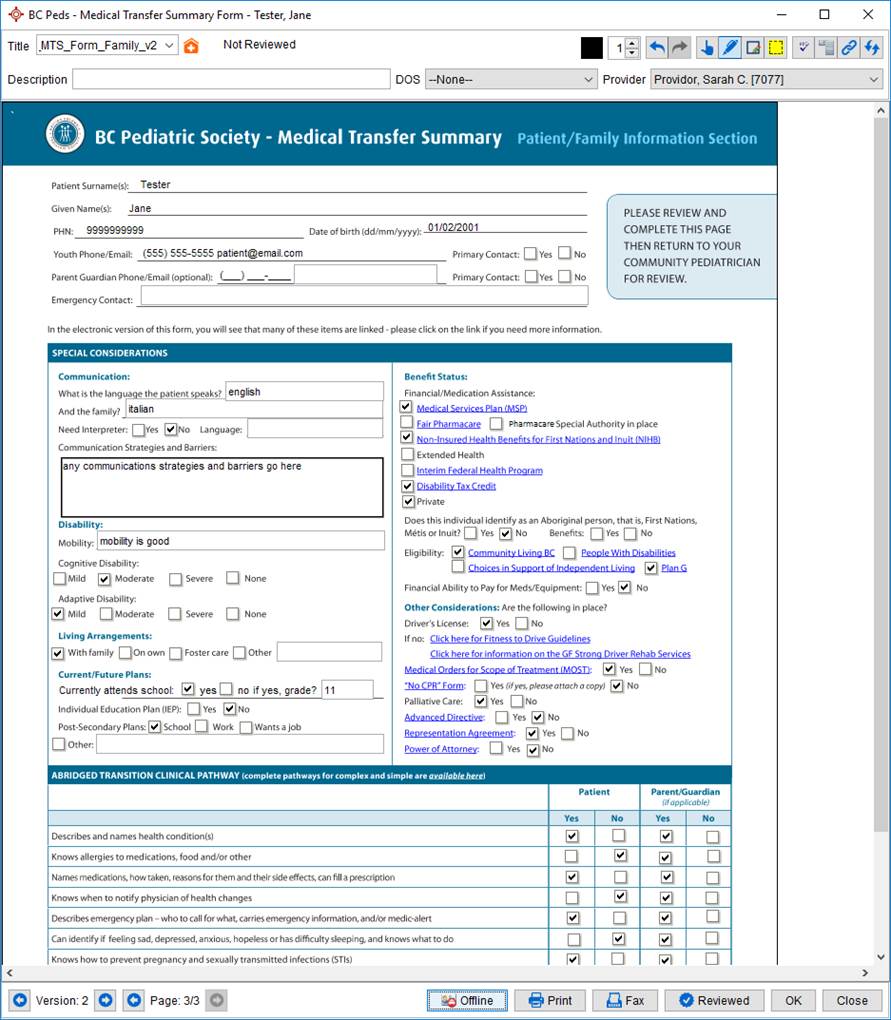Open the black pen color swatch
891x1020 pixels.
click(591, 47)
